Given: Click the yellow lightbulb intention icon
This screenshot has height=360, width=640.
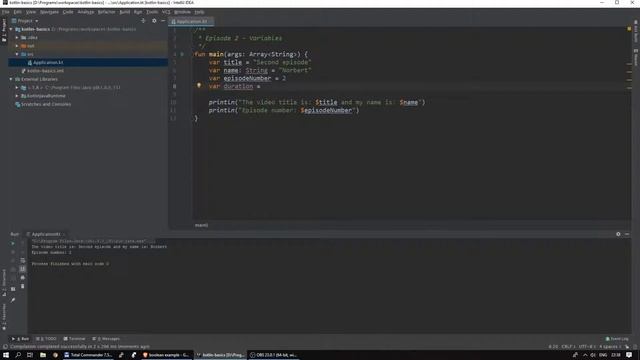Looking at the screenshot, I should click(199, 86).
